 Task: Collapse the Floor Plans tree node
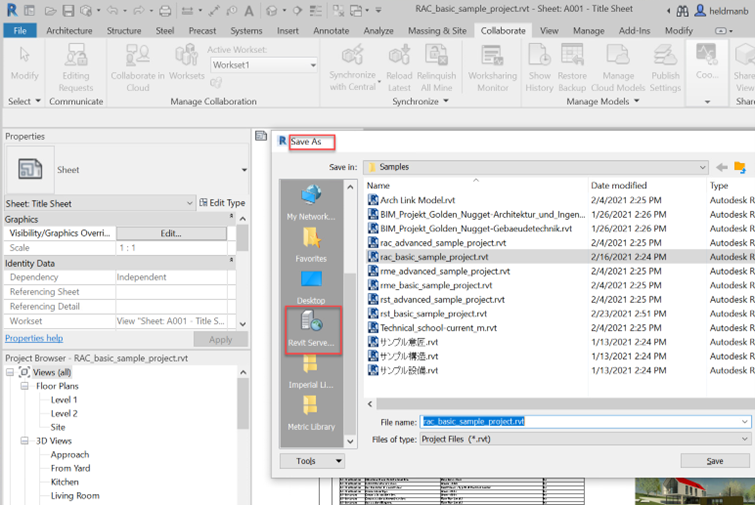click(25, 386)
